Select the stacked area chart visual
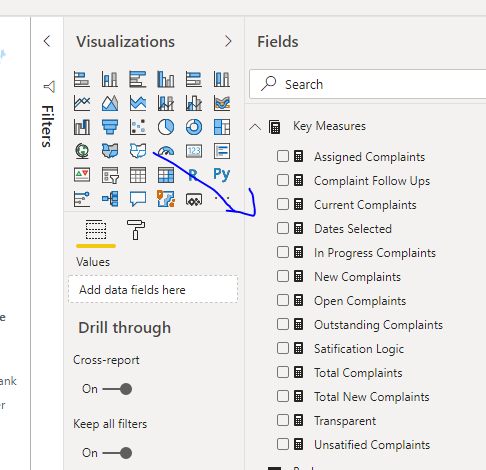 pos(138,103)
